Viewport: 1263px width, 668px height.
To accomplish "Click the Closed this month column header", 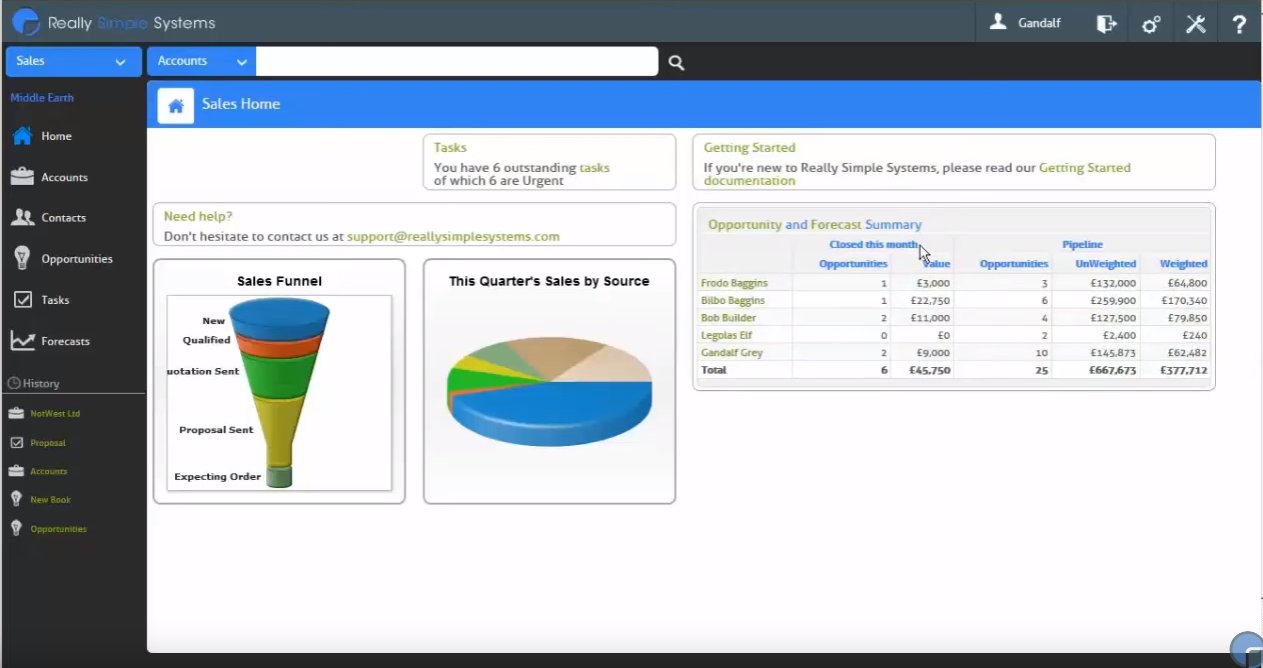I will (873, 244).
